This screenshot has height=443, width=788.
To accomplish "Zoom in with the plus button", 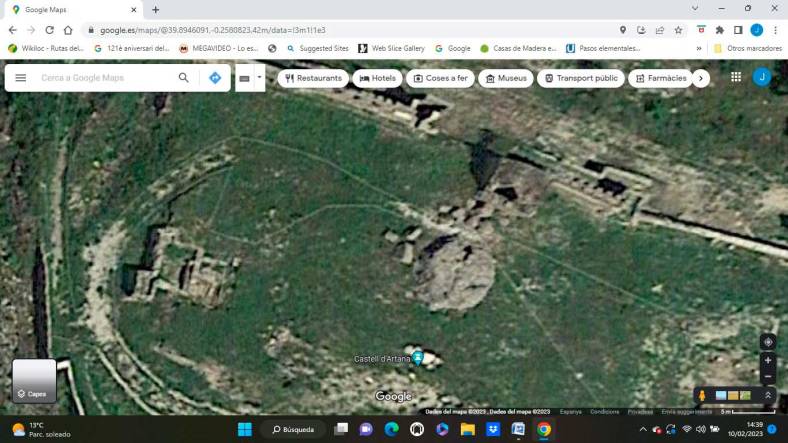I will point(768,360).
